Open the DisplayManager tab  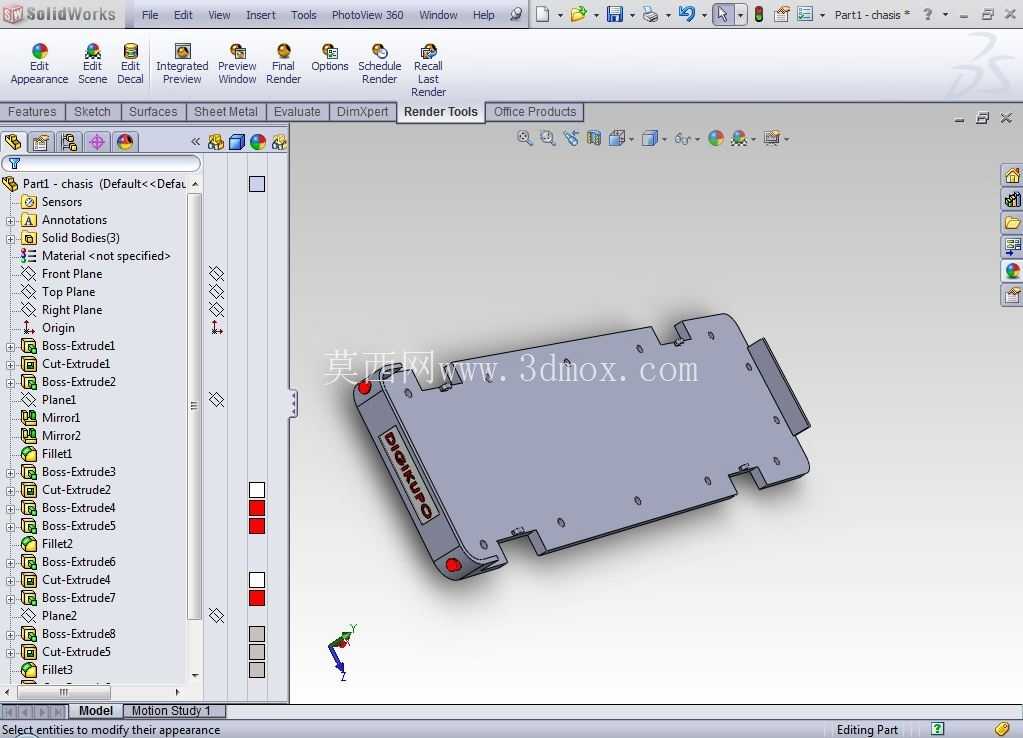125,142
